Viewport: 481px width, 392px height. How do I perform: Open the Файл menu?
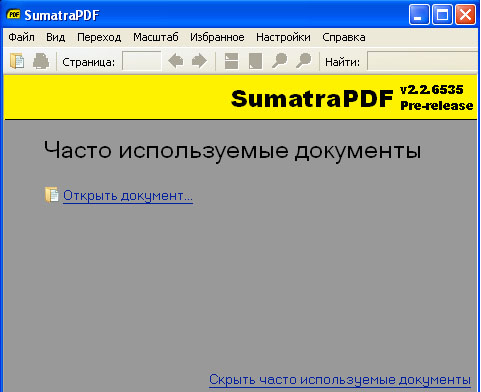pyautogui.click(x=21, y=37)
